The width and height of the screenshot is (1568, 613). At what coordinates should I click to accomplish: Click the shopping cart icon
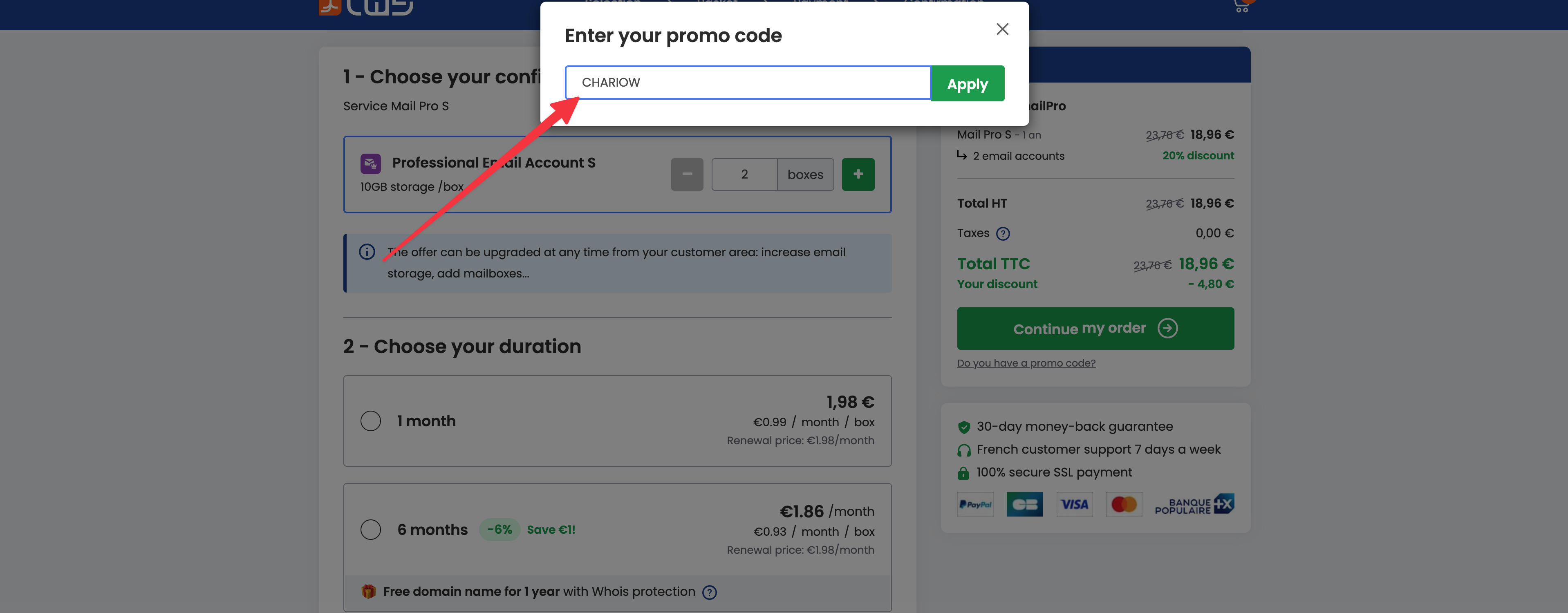pos(1241,7)
